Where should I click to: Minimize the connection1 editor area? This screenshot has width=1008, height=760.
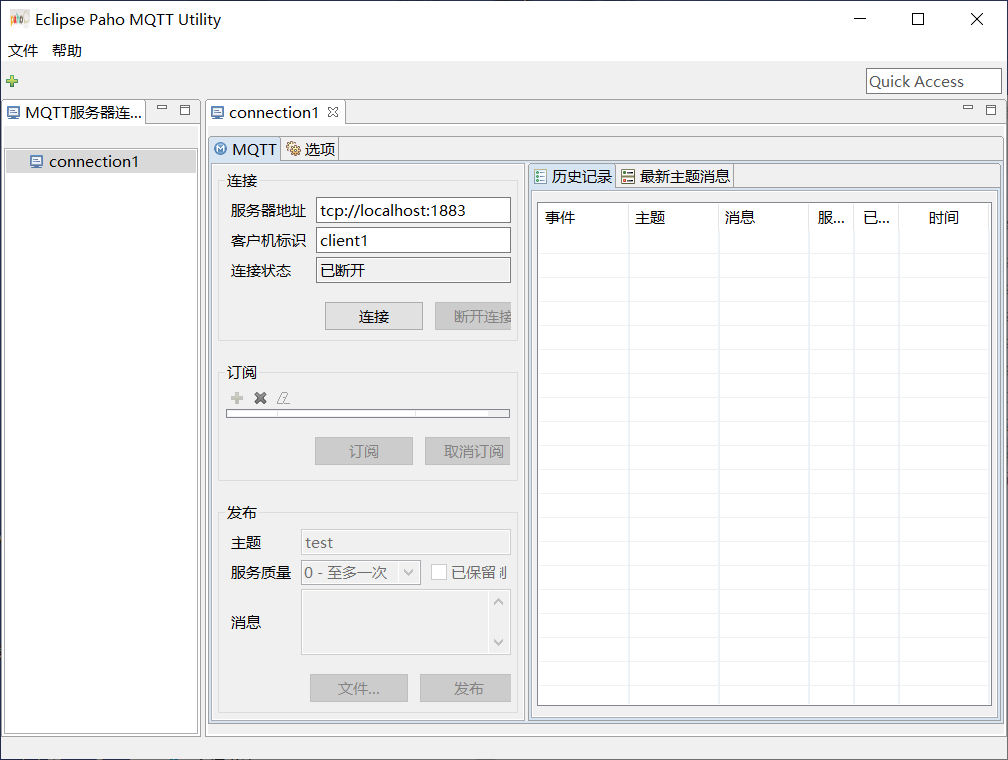967,108
